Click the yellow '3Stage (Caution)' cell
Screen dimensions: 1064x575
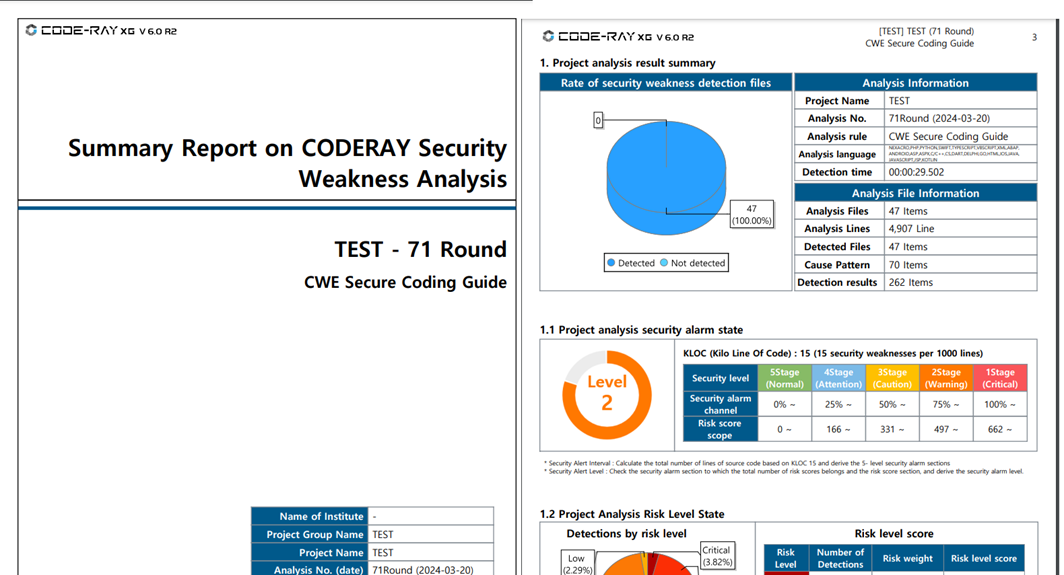tap(892, 378)
